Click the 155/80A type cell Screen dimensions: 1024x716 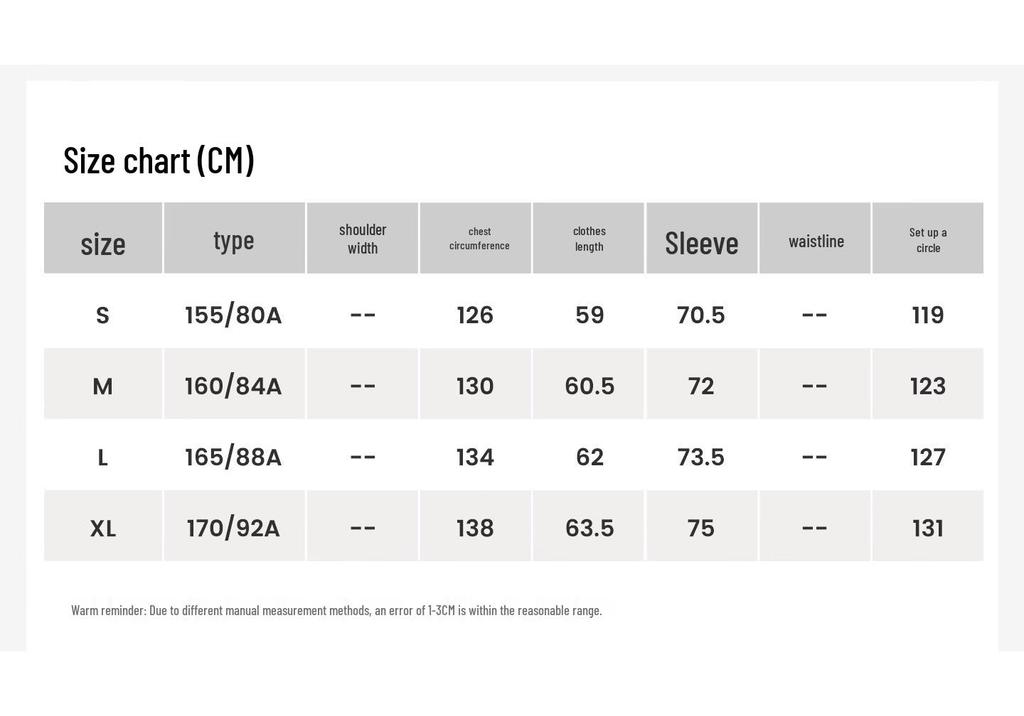click(233, 316)
